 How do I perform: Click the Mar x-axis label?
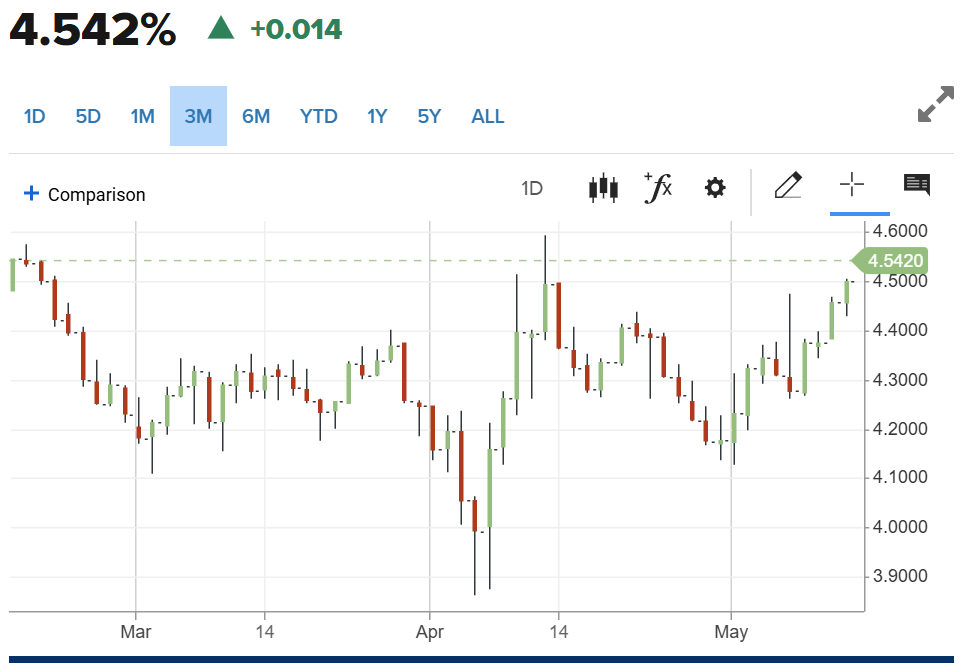click(136, 631)
